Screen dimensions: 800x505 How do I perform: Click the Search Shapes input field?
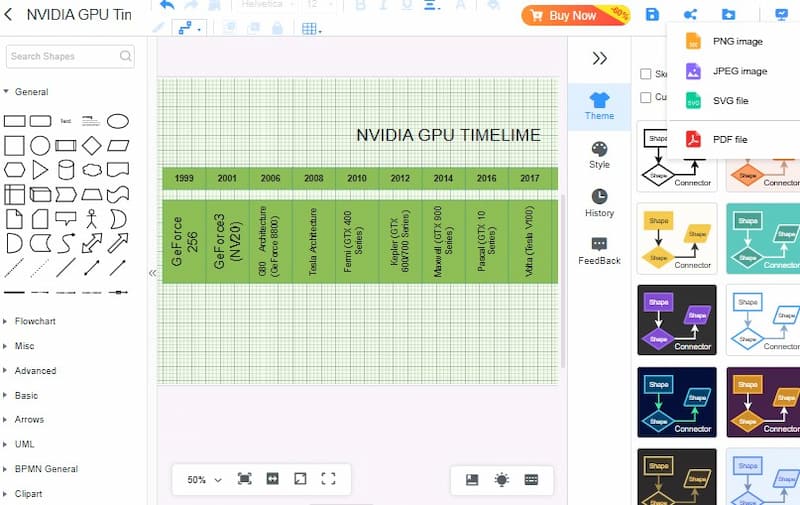click(x=70, y=56)
